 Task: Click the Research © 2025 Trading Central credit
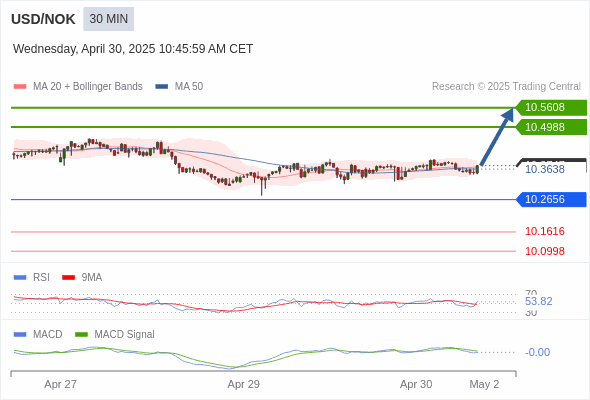pyautogui.click(x=506, y=87)
